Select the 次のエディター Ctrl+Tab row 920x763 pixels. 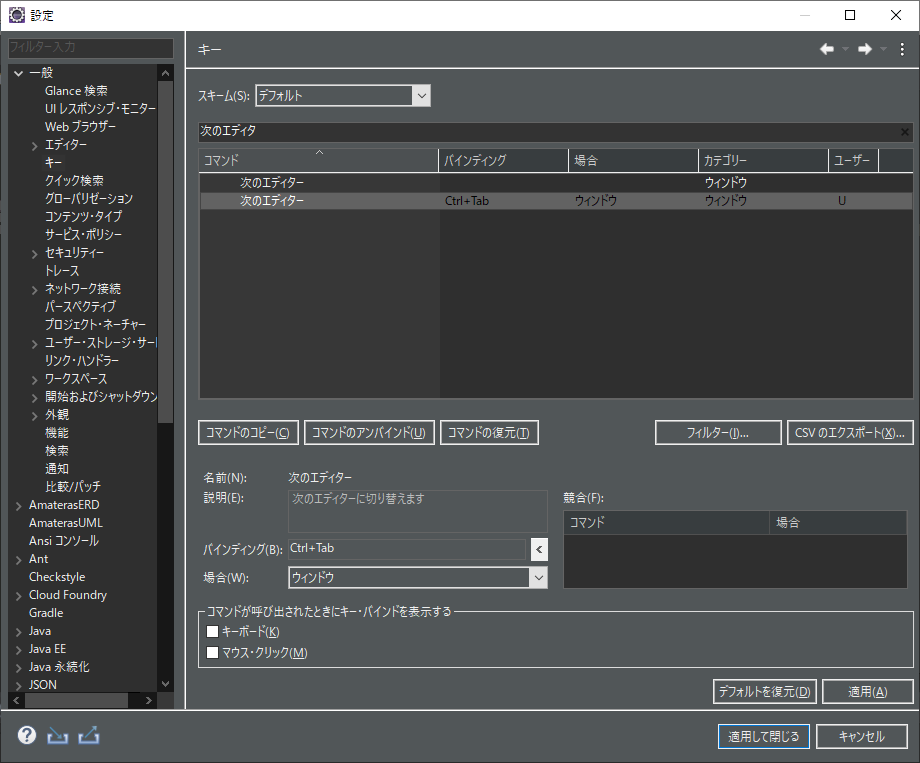coord(556,201)
